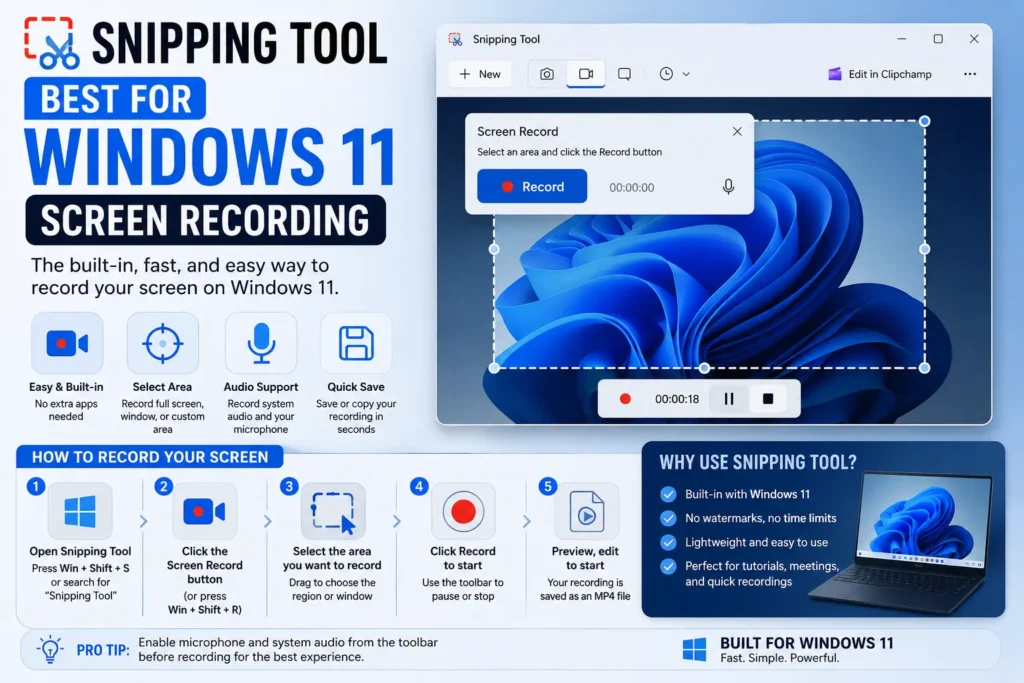
Task: Minimize the Snipping Tool window
Action: click(901, 39)
